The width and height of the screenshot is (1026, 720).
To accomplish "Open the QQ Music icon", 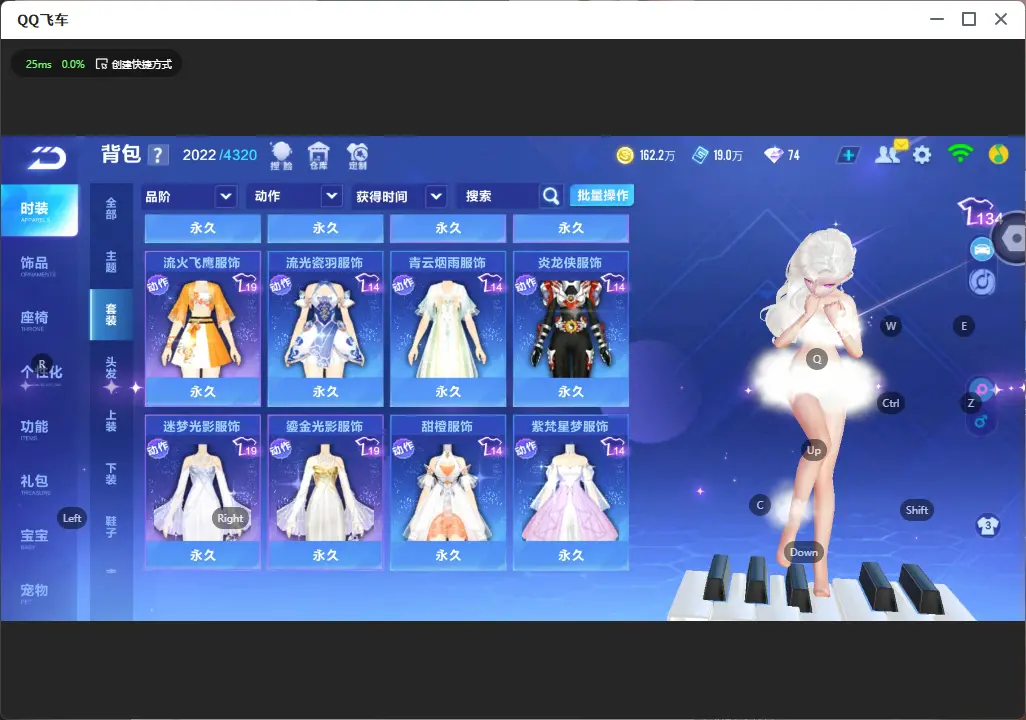I will point(998,154).
